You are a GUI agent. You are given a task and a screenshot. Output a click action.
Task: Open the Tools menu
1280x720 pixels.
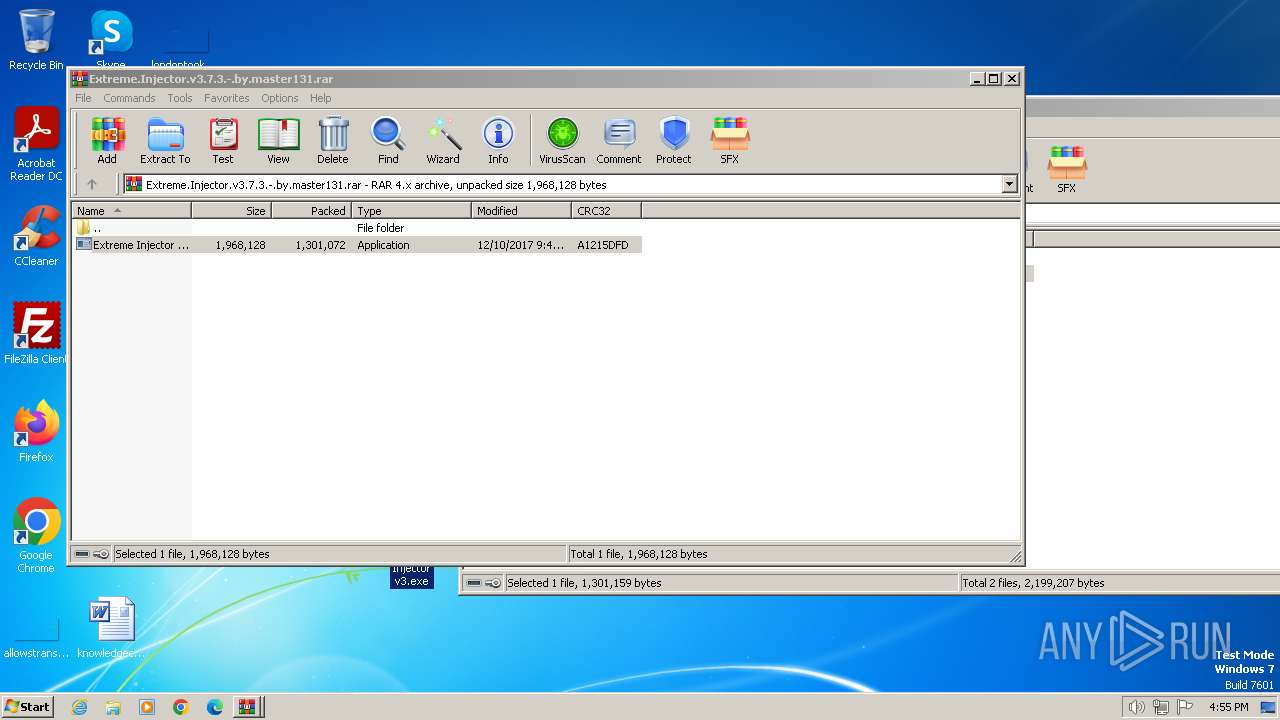point(180,98)
